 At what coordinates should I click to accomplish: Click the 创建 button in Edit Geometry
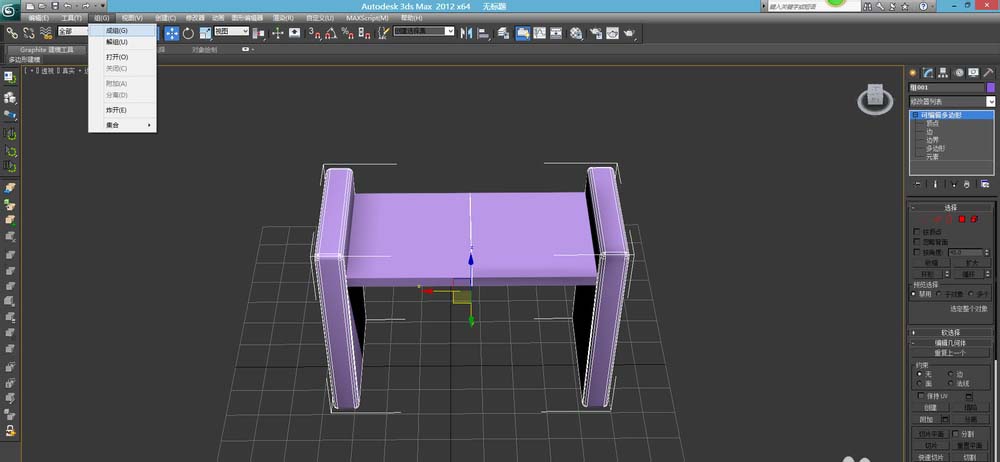930,408
